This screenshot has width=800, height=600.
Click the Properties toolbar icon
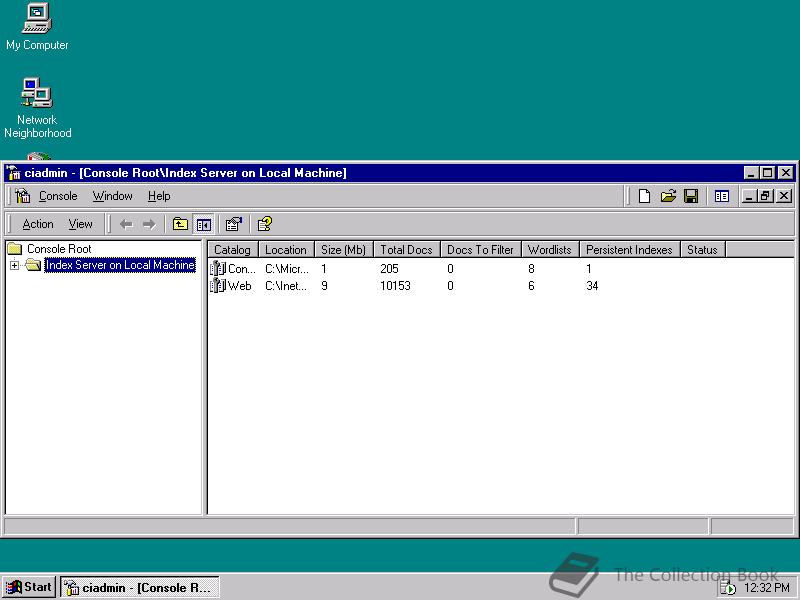pyautogui.click(x=234, y=224)
